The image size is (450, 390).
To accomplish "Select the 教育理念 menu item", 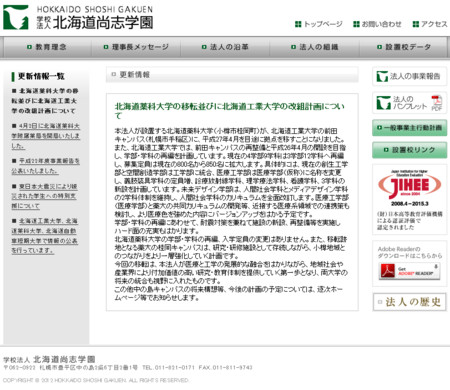I will (47, 47).
